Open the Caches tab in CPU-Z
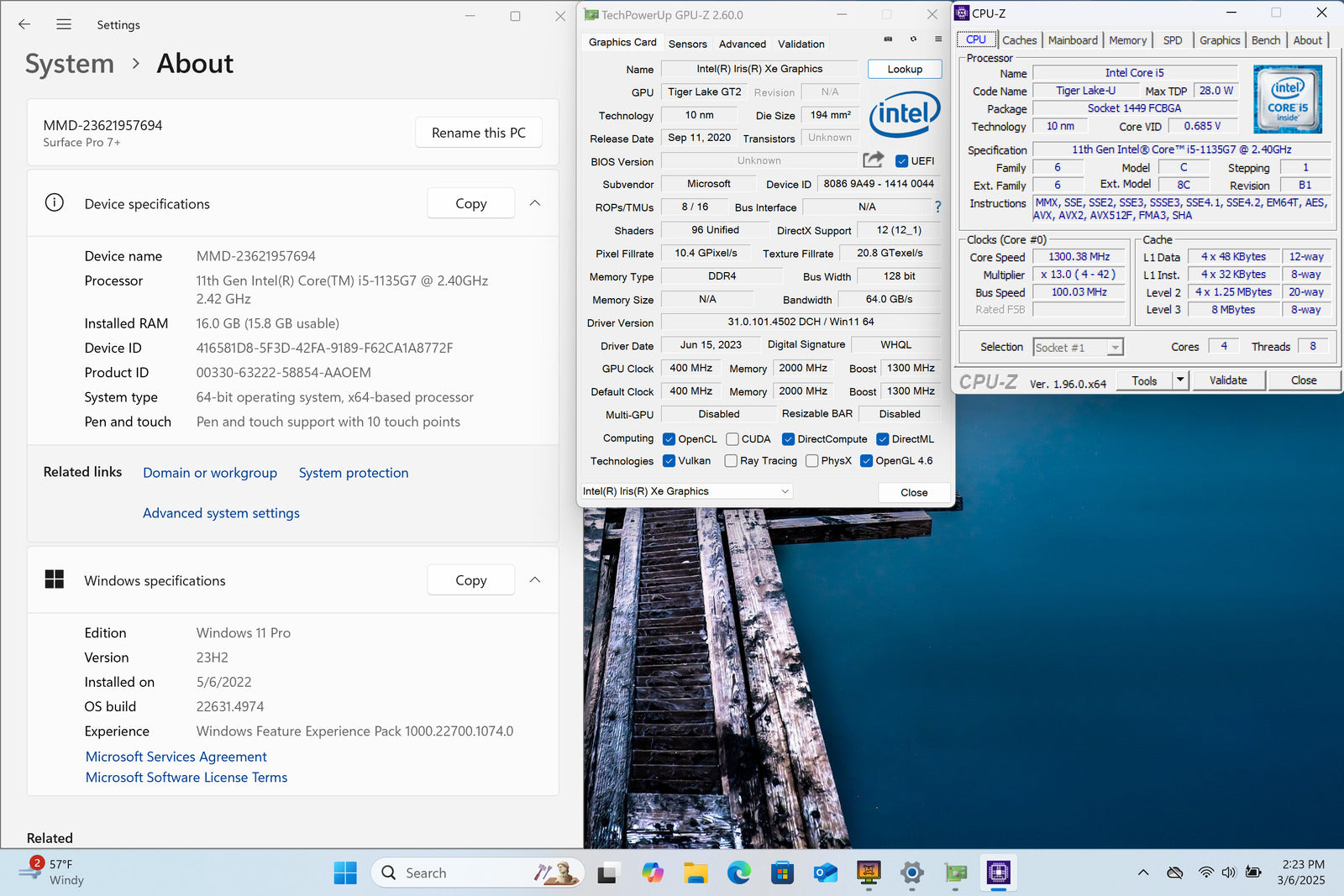 [1019, 40]
